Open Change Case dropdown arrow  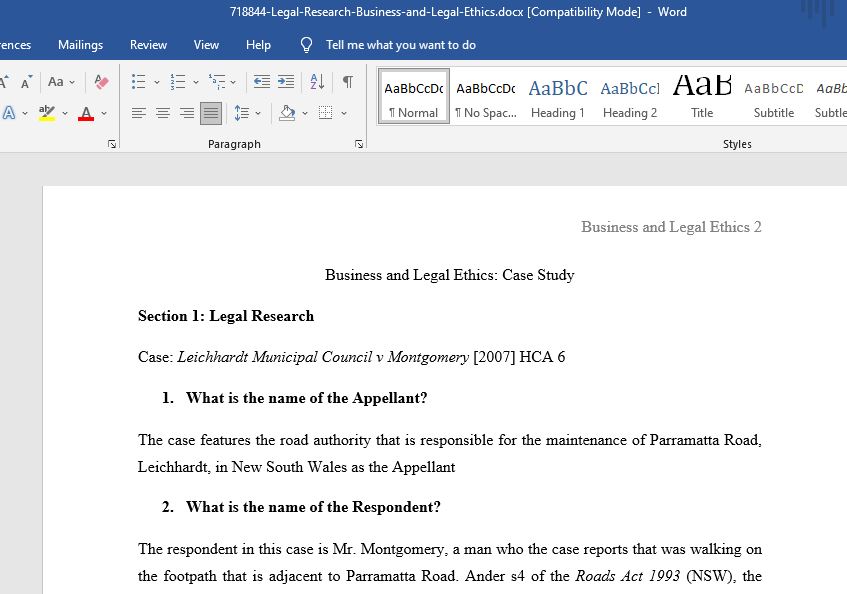tap(72, 83)
